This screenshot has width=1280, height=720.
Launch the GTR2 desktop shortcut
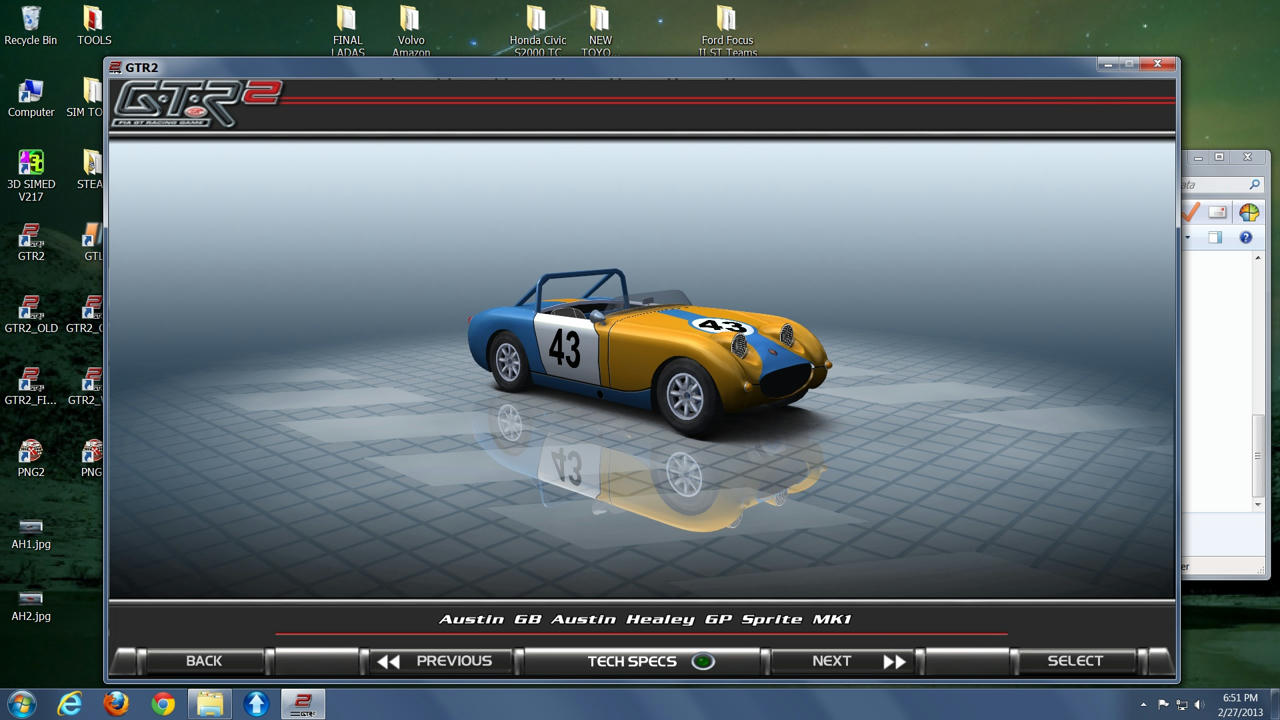[31, 242]
